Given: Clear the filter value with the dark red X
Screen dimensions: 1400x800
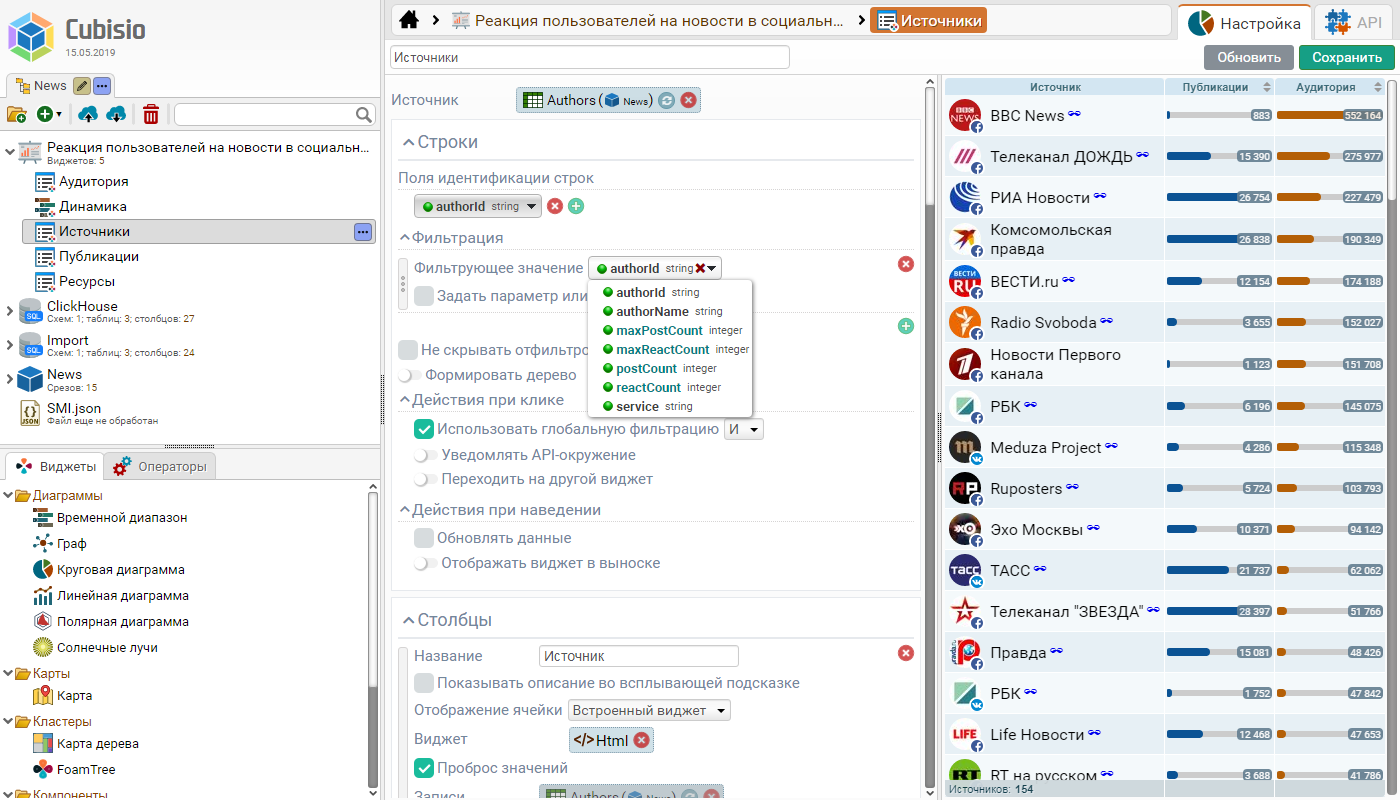Looking at the screenshot, I should tap(700, 268).
